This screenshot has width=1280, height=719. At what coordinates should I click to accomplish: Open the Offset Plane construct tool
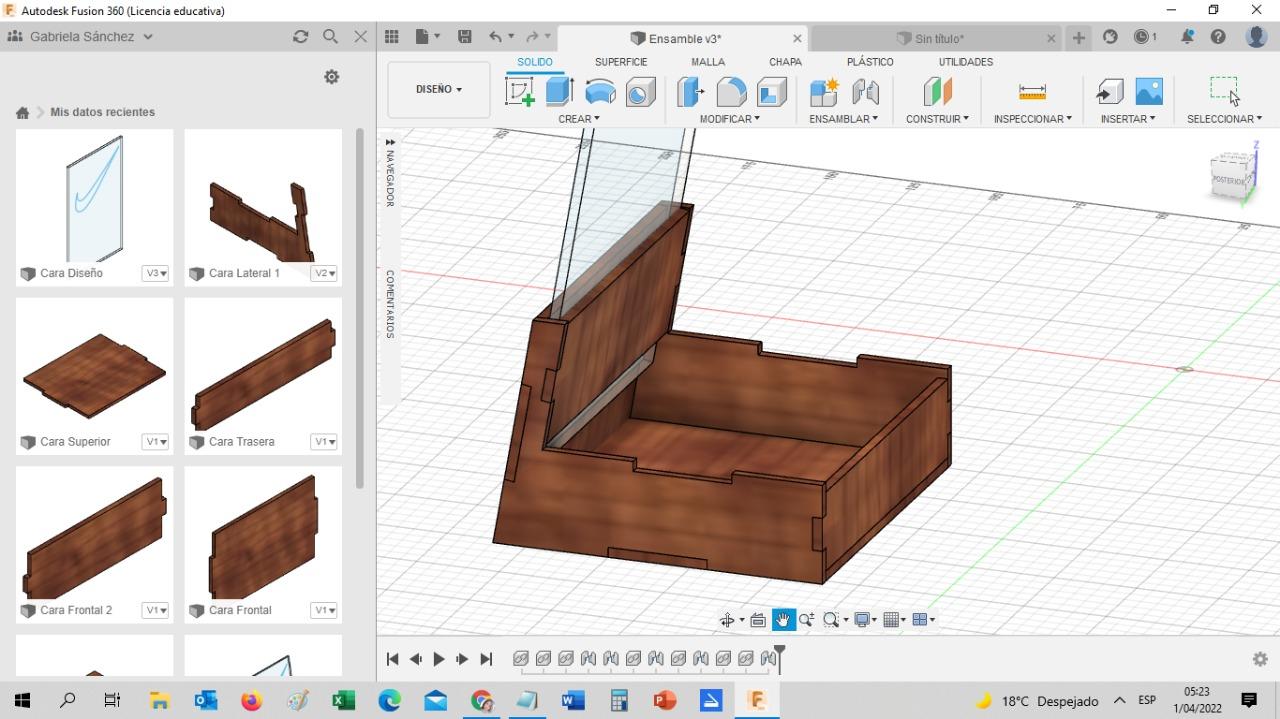pyautogui.click(x=937, y=92)
